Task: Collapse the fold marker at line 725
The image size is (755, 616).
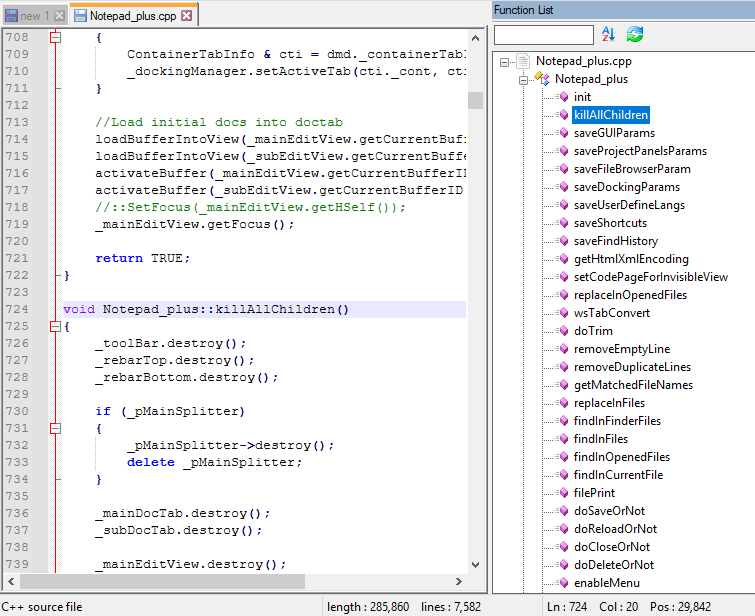Action: click(x=56, y=327)
